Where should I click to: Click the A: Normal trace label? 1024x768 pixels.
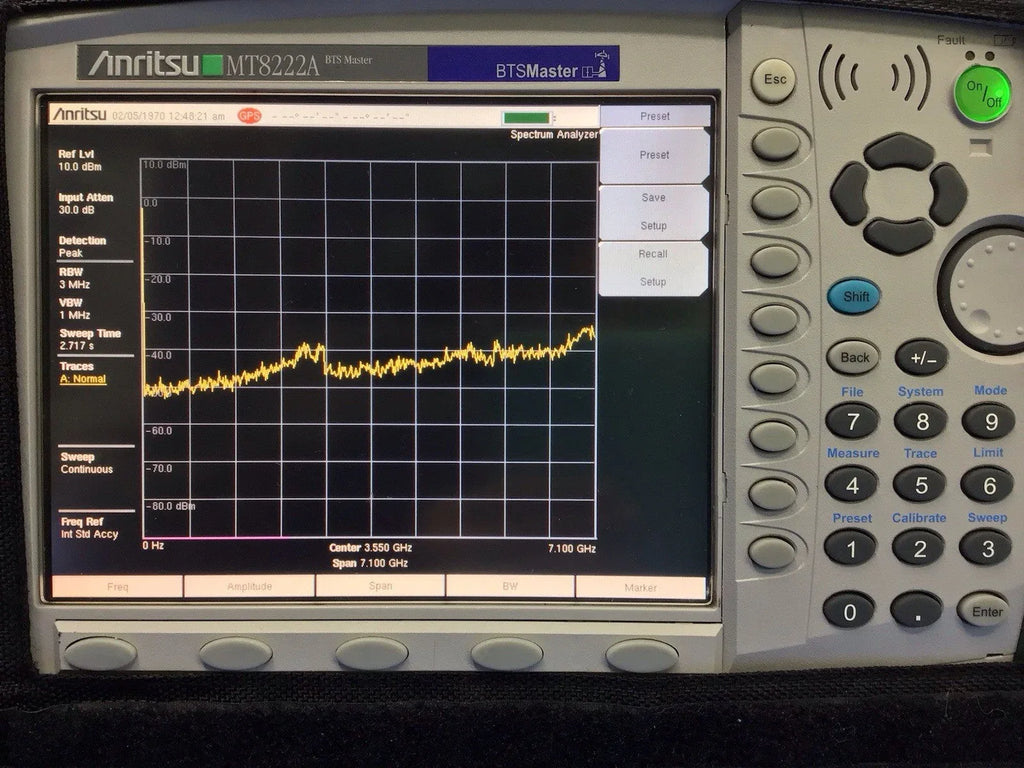click(83, 379)
